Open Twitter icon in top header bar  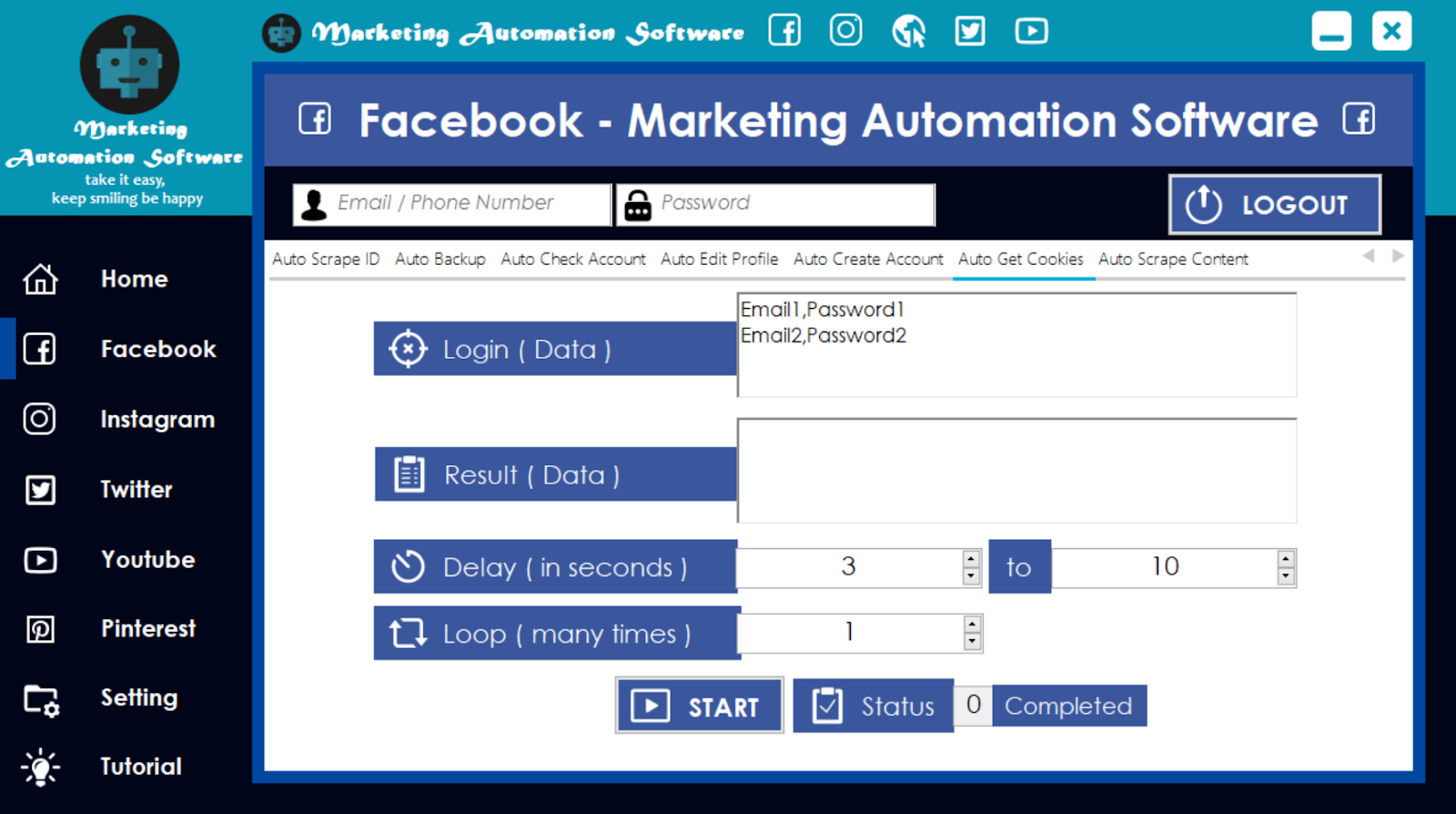[x=970, y=31]
